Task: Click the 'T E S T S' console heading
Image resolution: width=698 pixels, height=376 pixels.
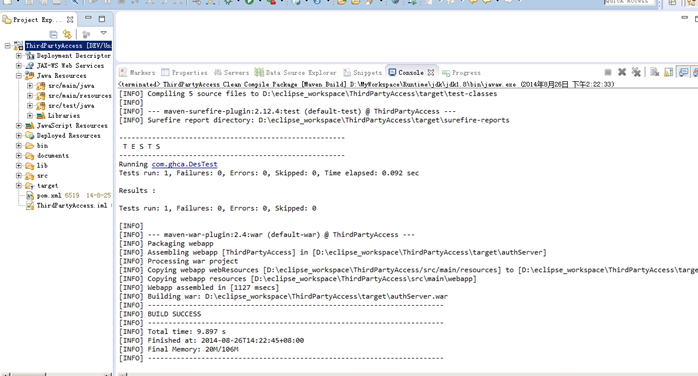Action: [142, 146]
